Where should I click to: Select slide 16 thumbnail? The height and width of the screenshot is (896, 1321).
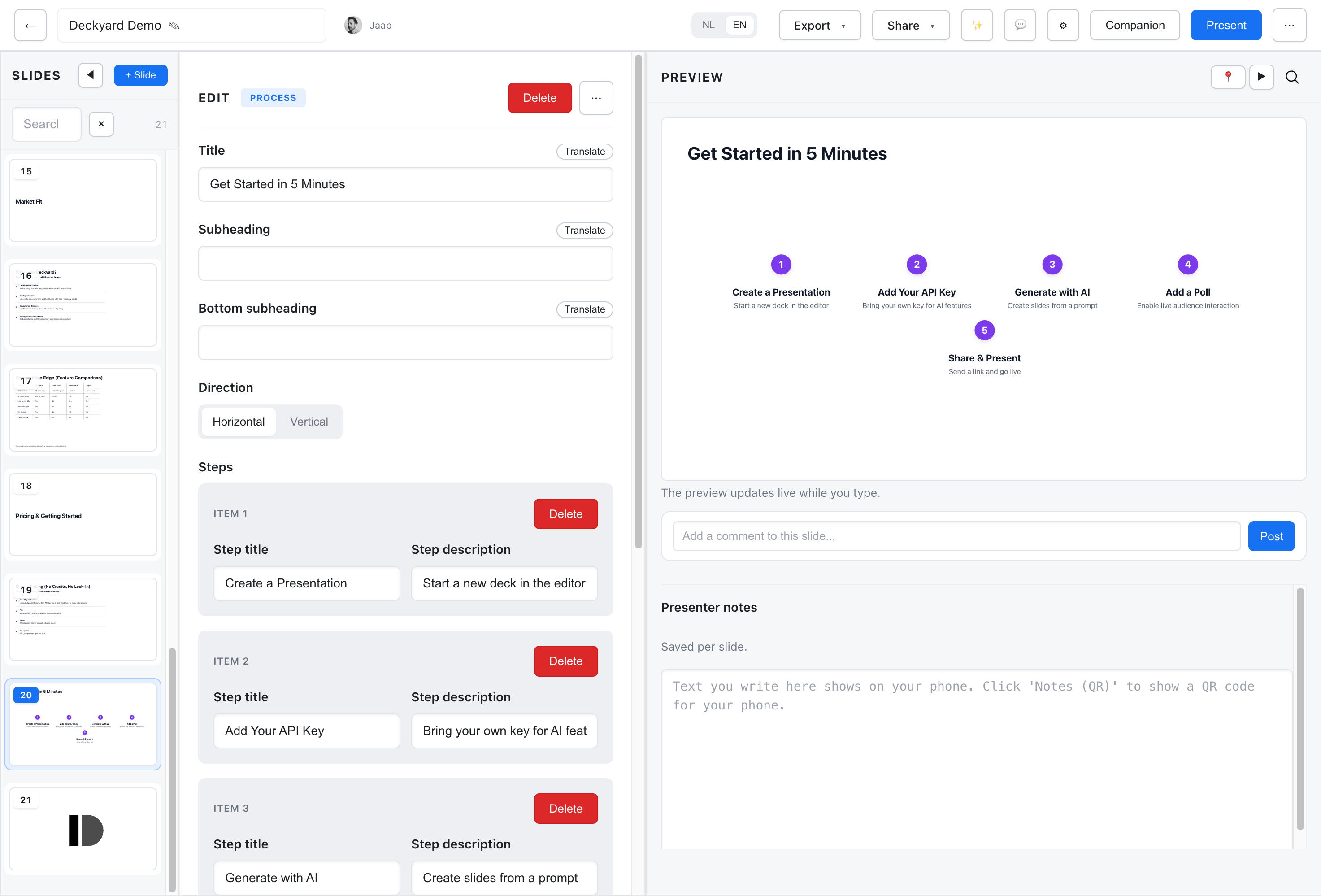coord(83,305)
